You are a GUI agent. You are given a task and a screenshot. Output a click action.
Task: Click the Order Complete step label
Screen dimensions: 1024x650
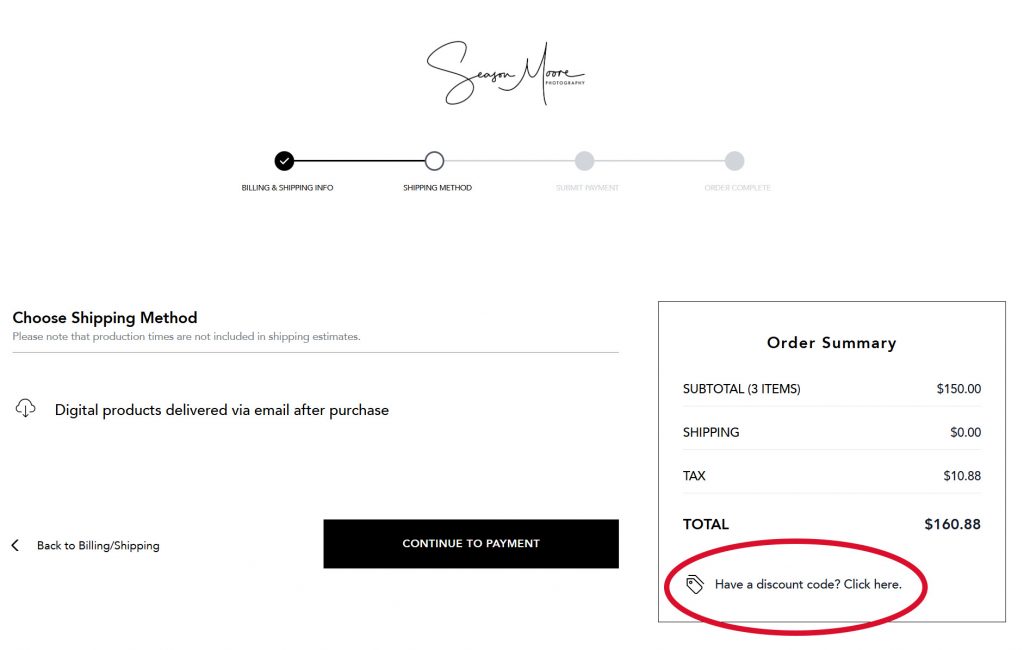(737, 188)
